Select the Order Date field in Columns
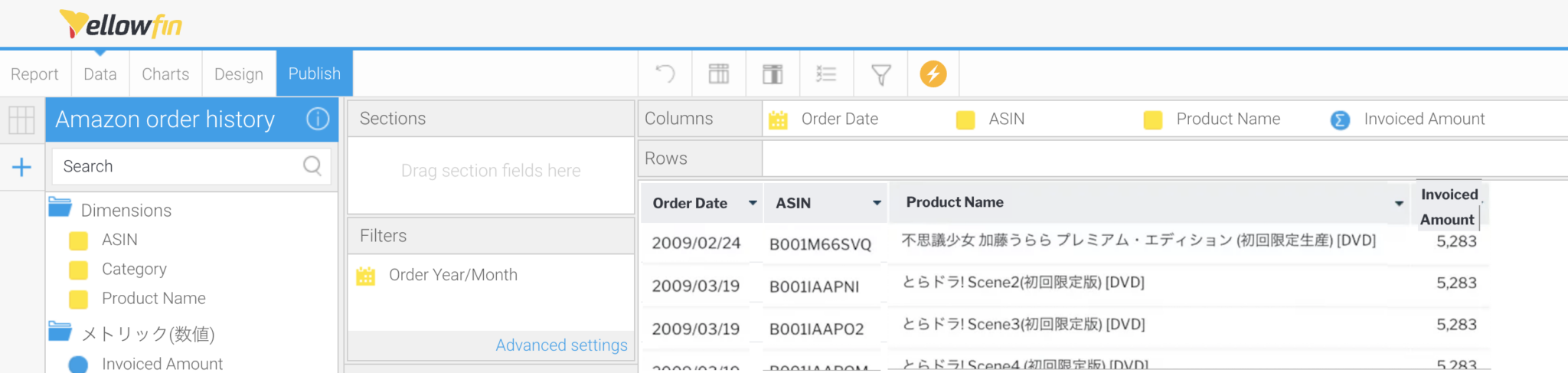 pyautogui.click(x=840, y=119)
